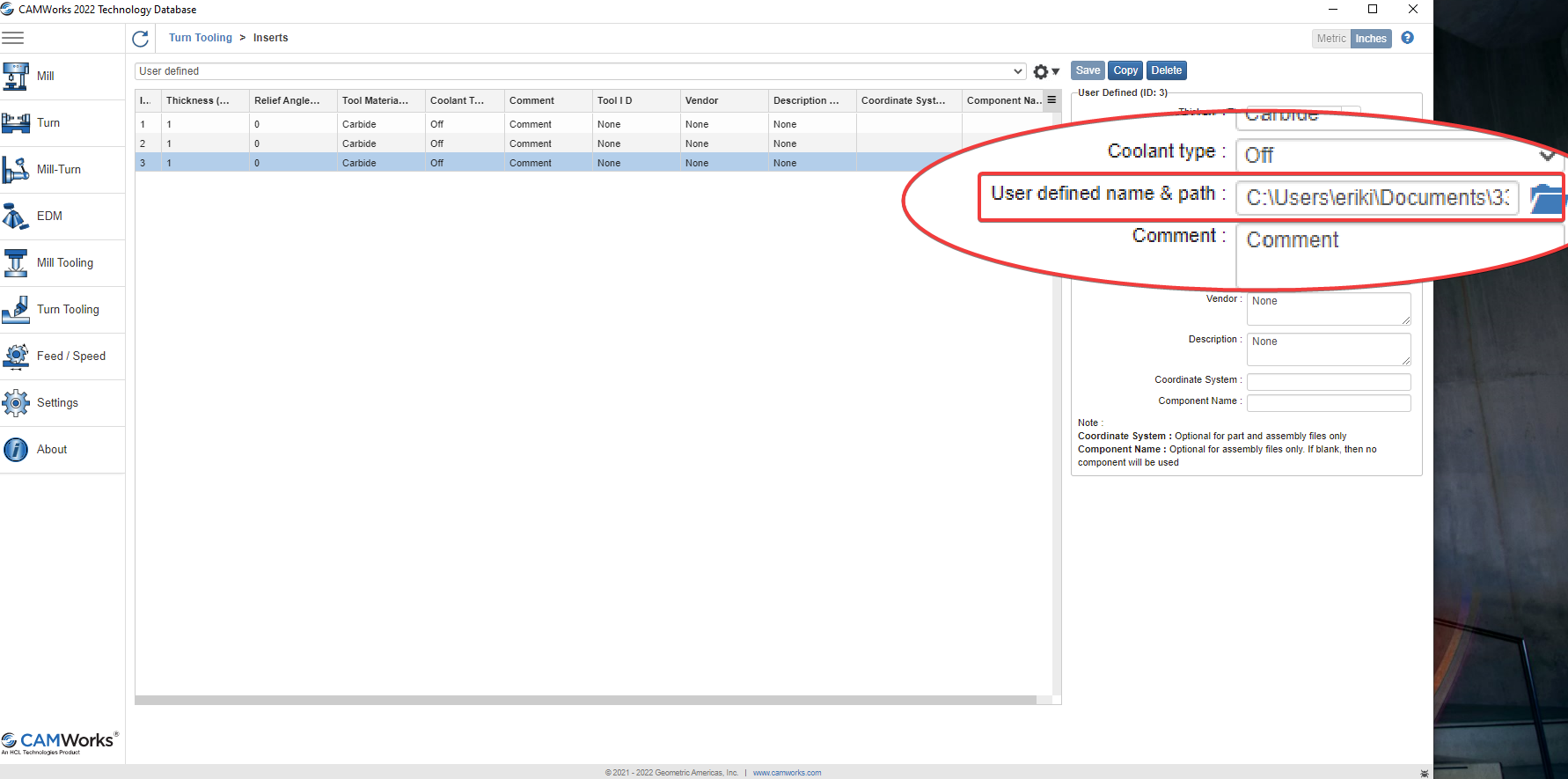Open the gear settings dropdown
The image size is (1568, 779).
pos(1045,71)
